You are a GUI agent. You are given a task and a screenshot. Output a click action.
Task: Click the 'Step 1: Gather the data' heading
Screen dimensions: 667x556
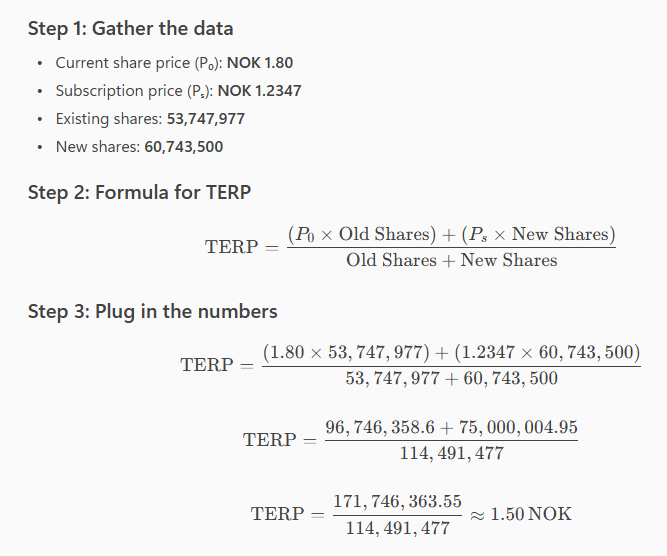coord(130,29)
